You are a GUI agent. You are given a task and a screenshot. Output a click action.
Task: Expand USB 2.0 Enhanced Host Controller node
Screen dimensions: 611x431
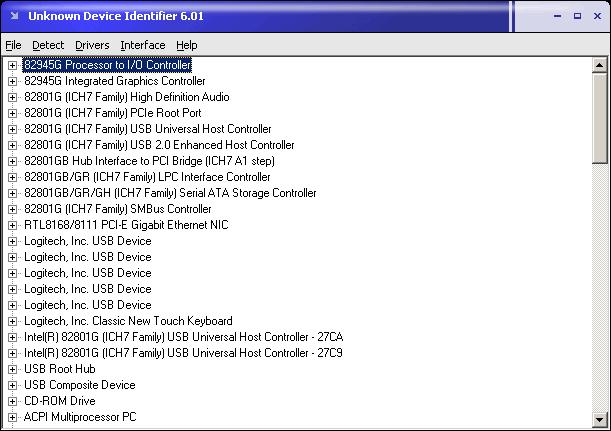(x=12, y=145)
